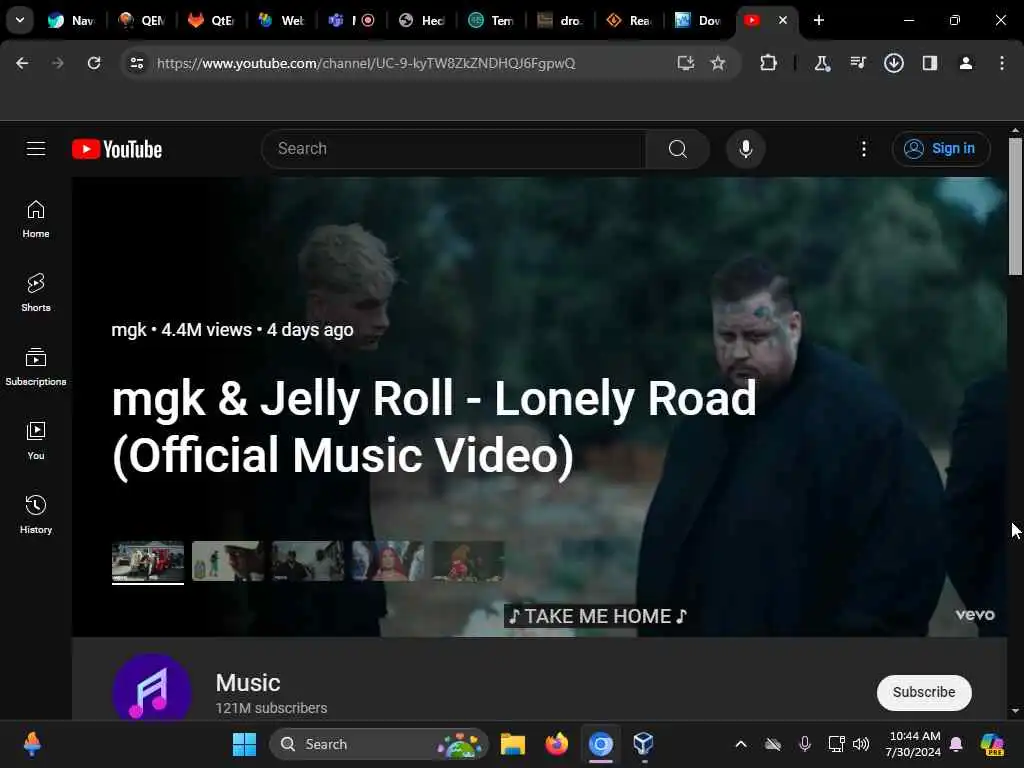This screenshot has width=1024, height=768.
Task: View watch History
Action: (36, 515)
